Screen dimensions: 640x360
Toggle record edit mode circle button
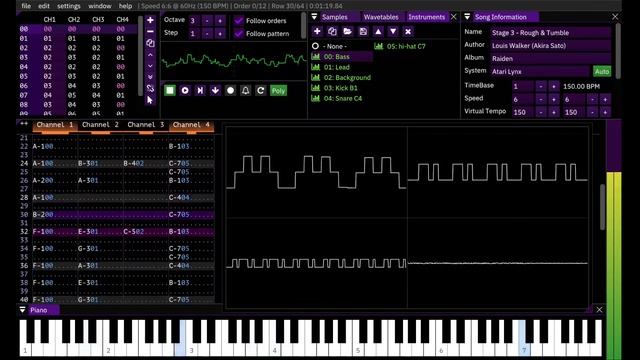[230, 90]
